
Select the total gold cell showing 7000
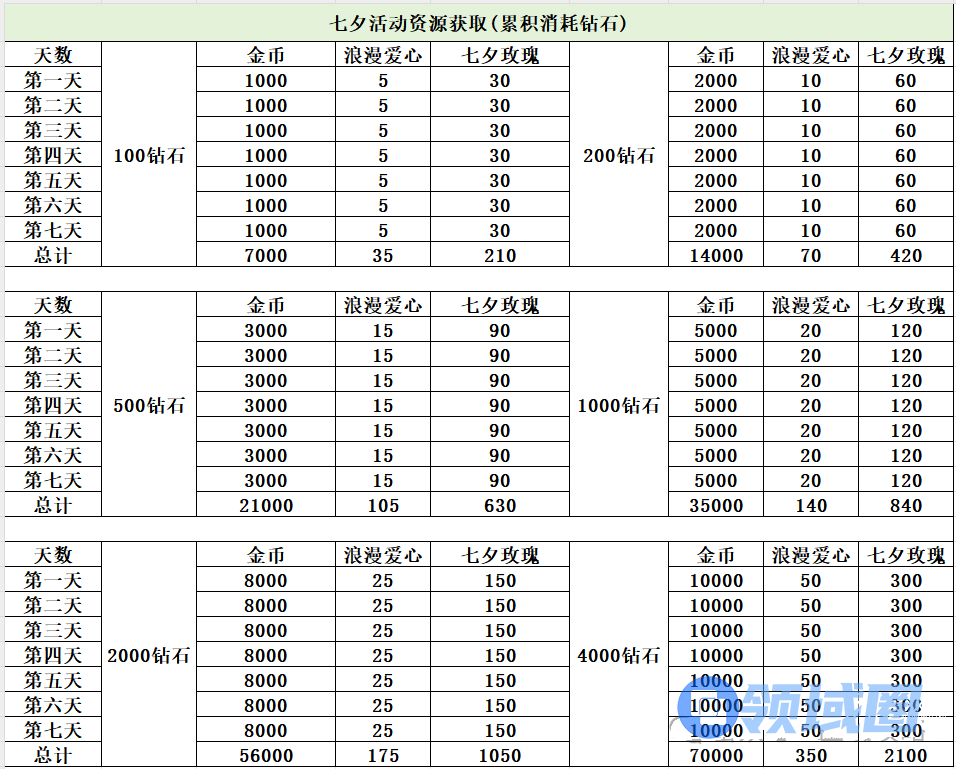(x=266, y=255)
